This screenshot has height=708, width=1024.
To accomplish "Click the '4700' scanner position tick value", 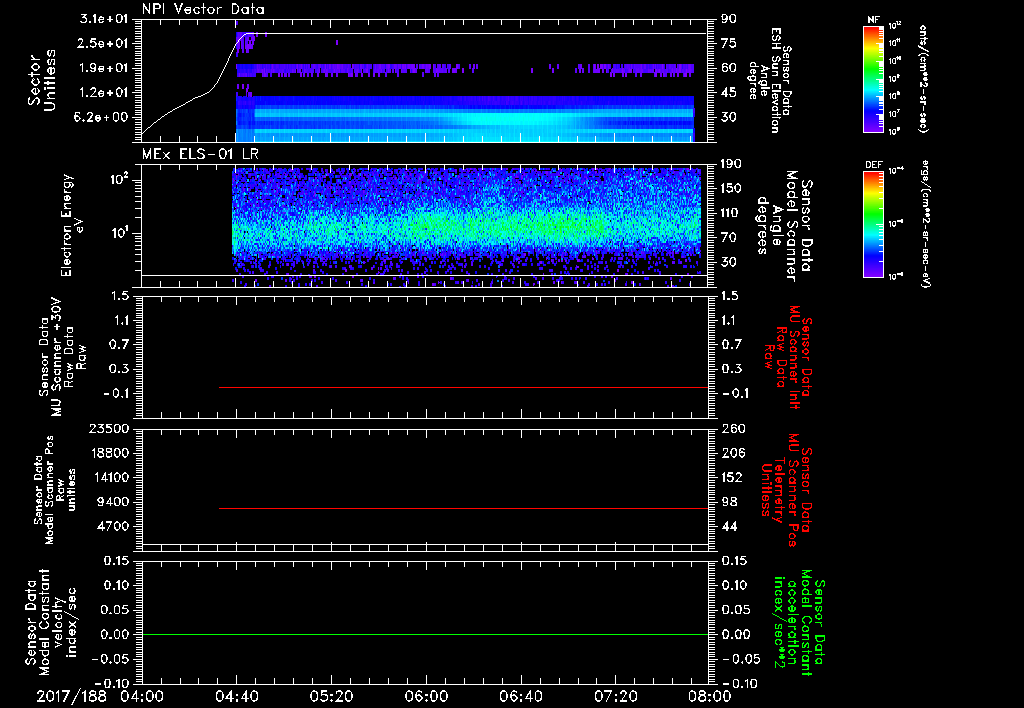I will click(113, 526).
